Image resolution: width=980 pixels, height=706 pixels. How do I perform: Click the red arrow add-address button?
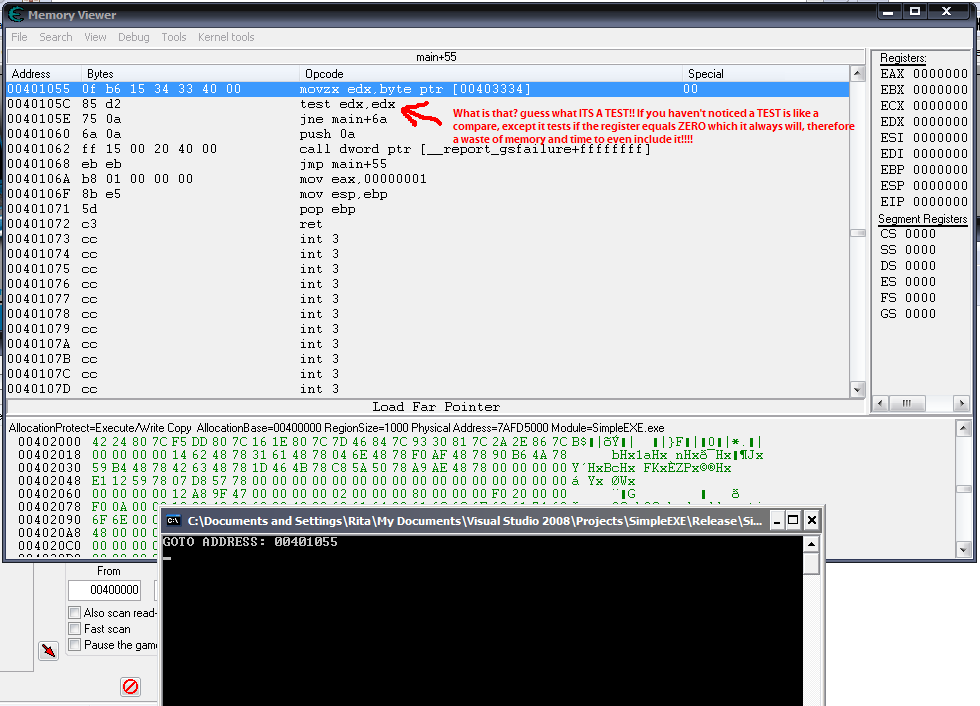click(48, 651)
